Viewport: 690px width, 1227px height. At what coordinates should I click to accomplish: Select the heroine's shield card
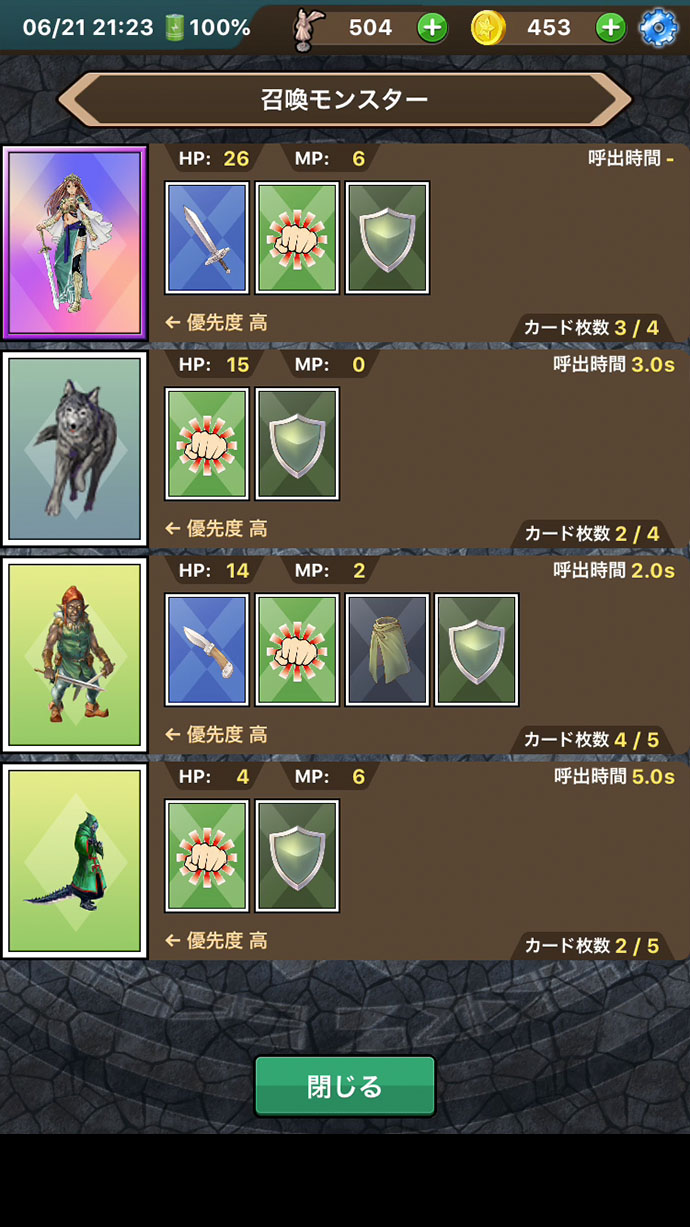click(387, 238)
